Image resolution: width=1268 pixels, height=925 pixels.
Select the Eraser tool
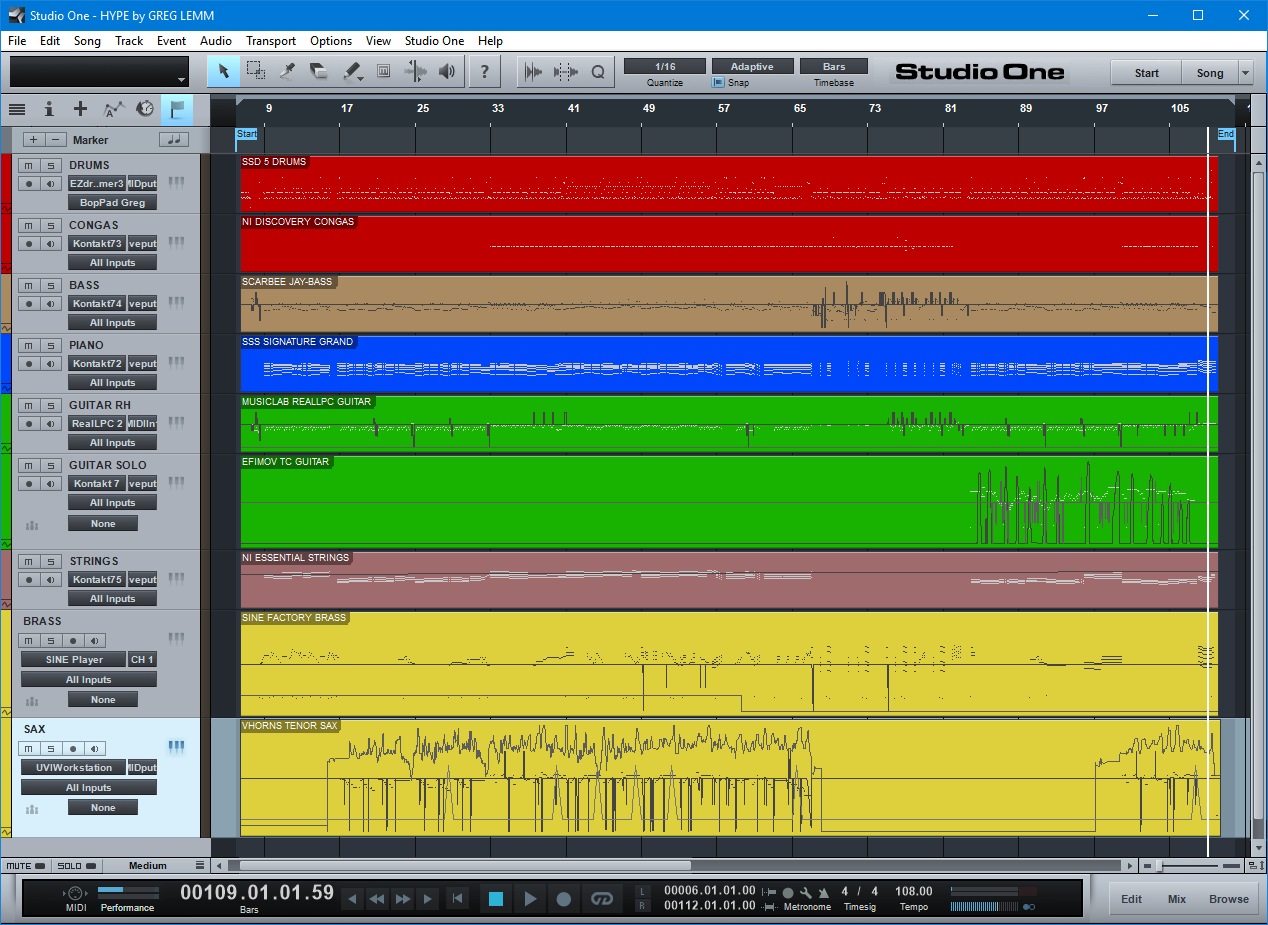(319, 72)
